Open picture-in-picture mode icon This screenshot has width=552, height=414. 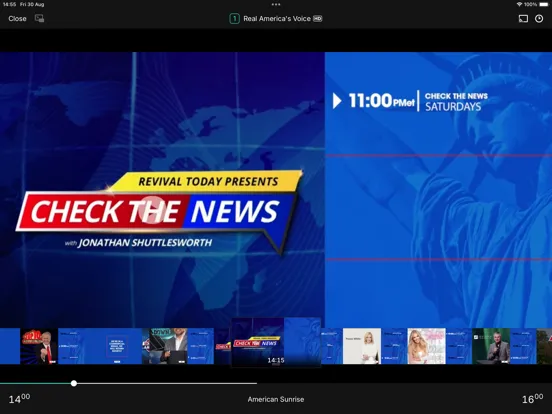pos(39,18)
